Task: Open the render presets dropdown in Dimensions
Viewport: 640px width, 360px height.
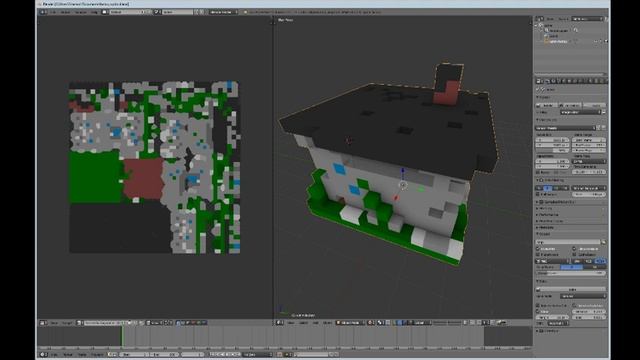Action: click(x=565, y=128)
